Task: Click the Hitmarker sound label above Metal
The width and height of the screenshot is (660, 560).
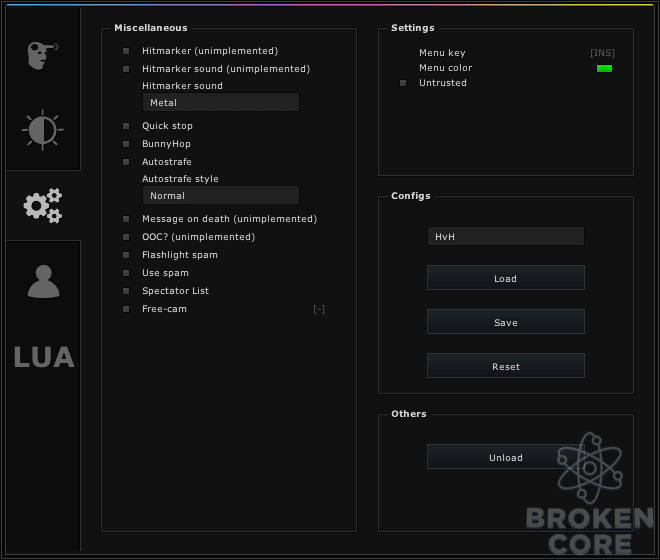Action: [x=182, y=86]
